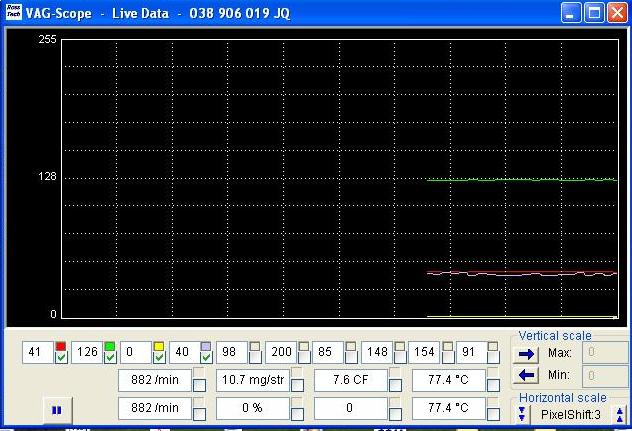The height and width of the screenshot is (431, 632).
Task: Click the yellow color swatch beside 0
Action: coord(159,346)
